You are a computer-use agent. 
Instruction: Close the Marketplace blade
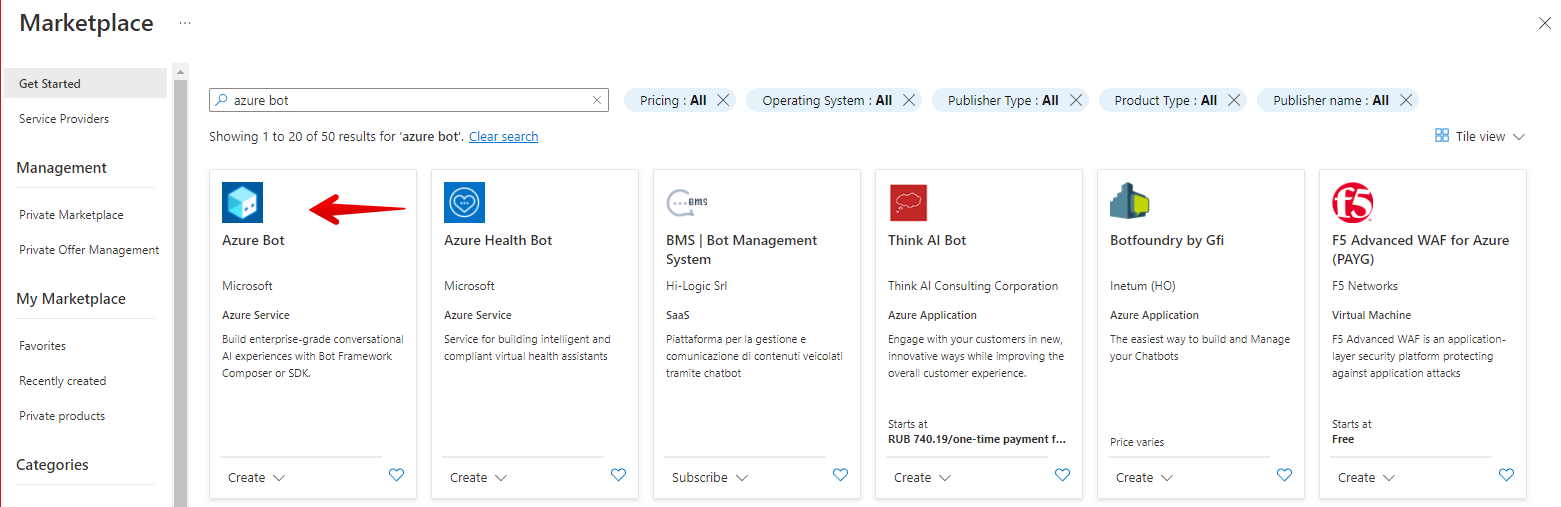tap(1545, 23)
